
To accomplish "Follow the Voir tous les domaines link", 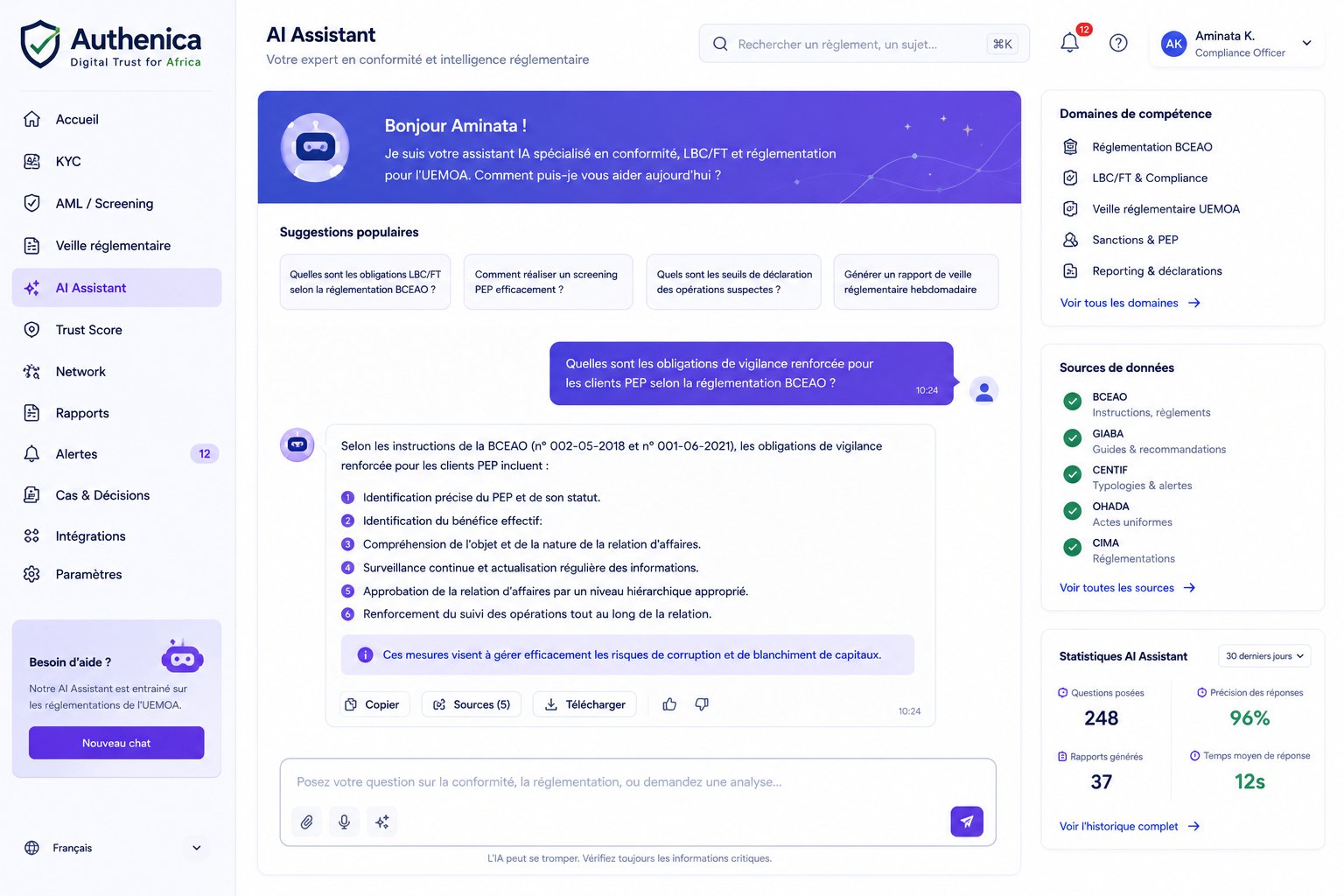I will (x=1130, y=303).
